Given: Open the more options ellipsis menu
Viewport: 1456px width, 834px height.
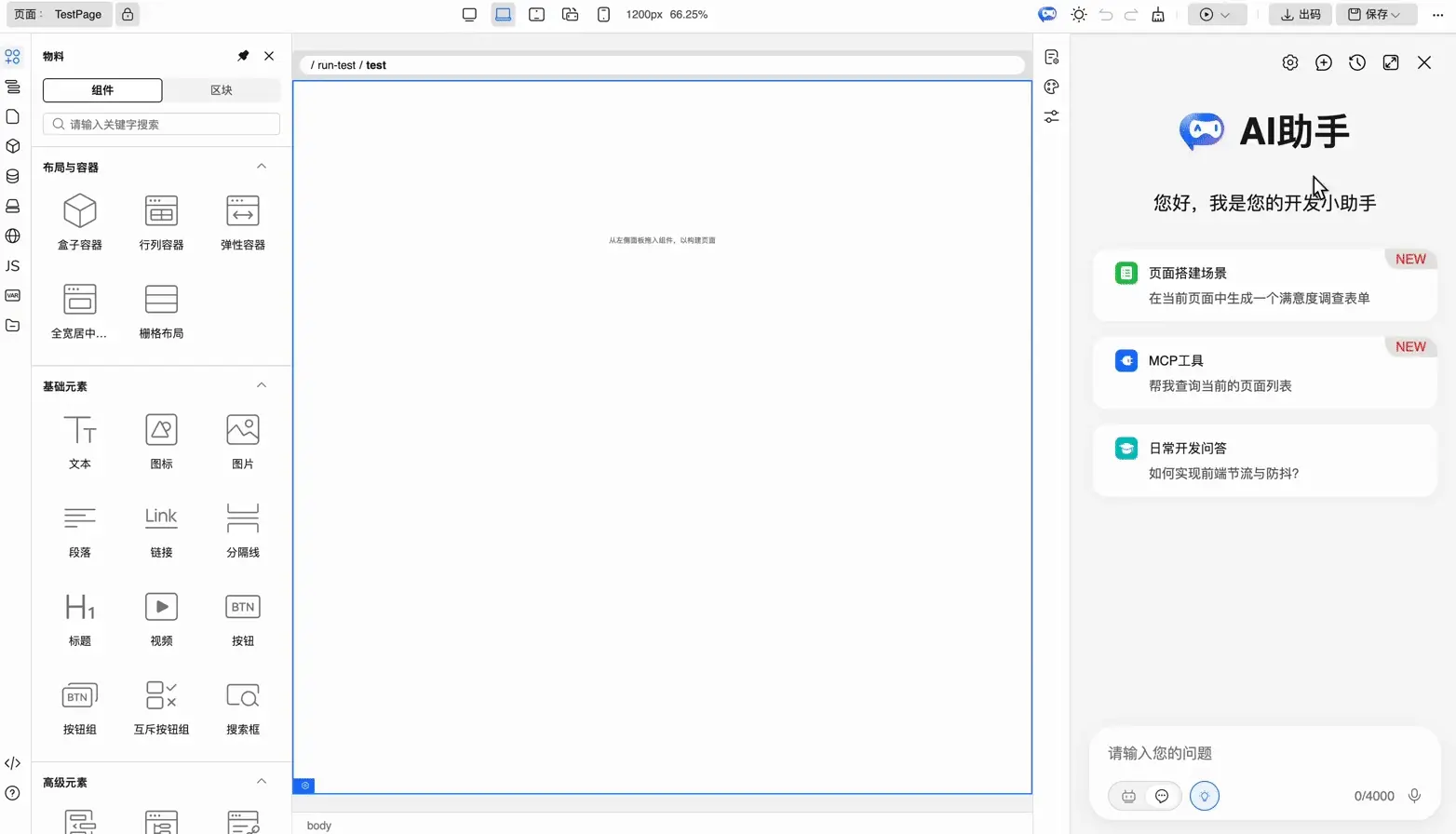Looking at the screenshot, I should 1437,14.
